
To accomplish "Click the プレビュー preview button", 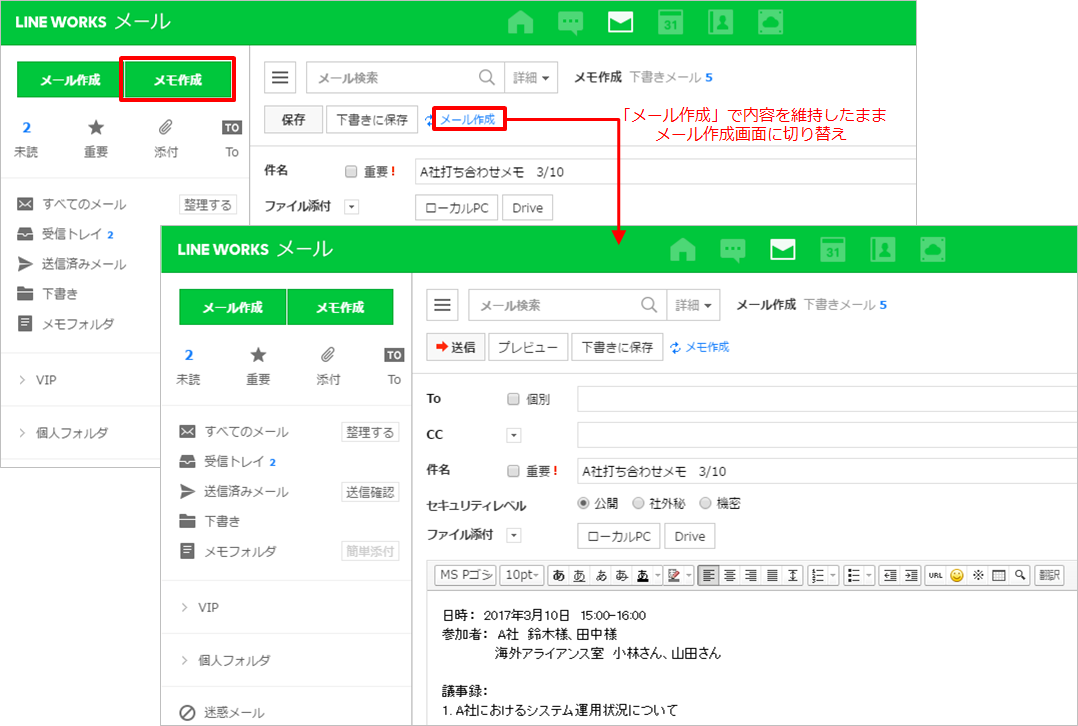I will 528,347.
